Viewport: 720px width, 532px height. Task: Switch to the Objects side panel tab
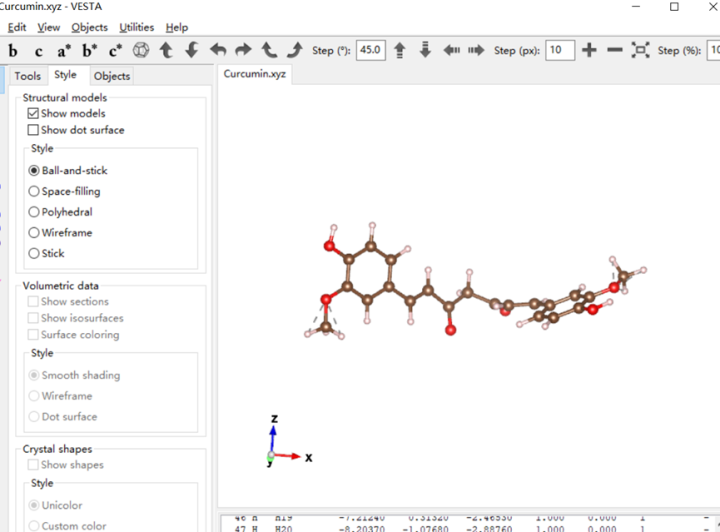pos(111,76)
